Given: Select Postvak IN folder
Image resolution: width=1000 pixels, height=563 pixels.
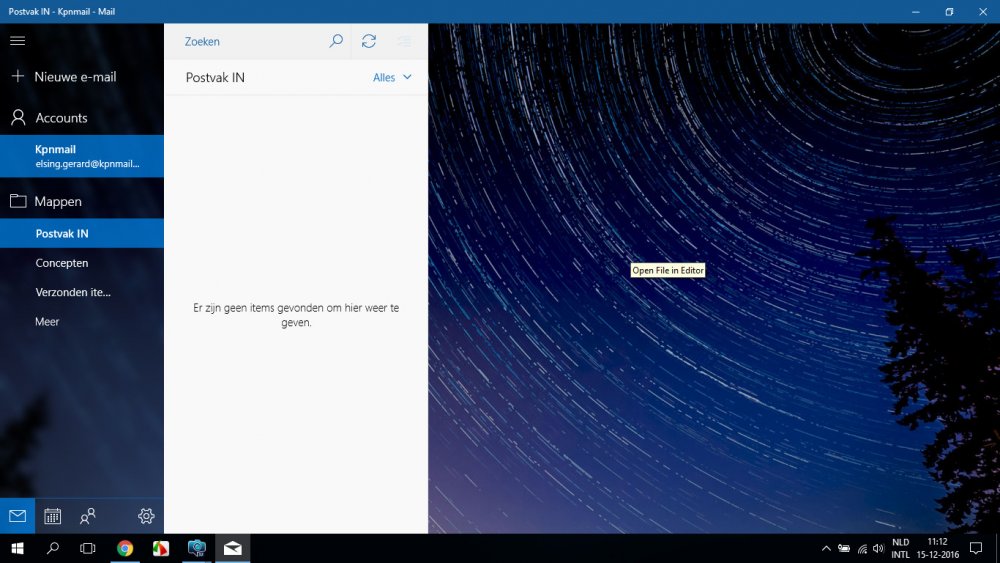Looking at the screenshot, I should click(x=62, y=234).
